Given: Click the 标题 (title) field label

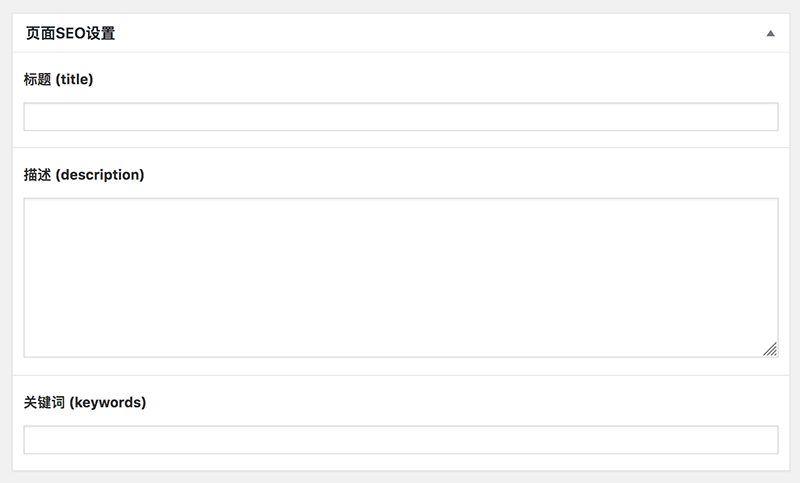Looking at the screenshot, I should point(58,80).
